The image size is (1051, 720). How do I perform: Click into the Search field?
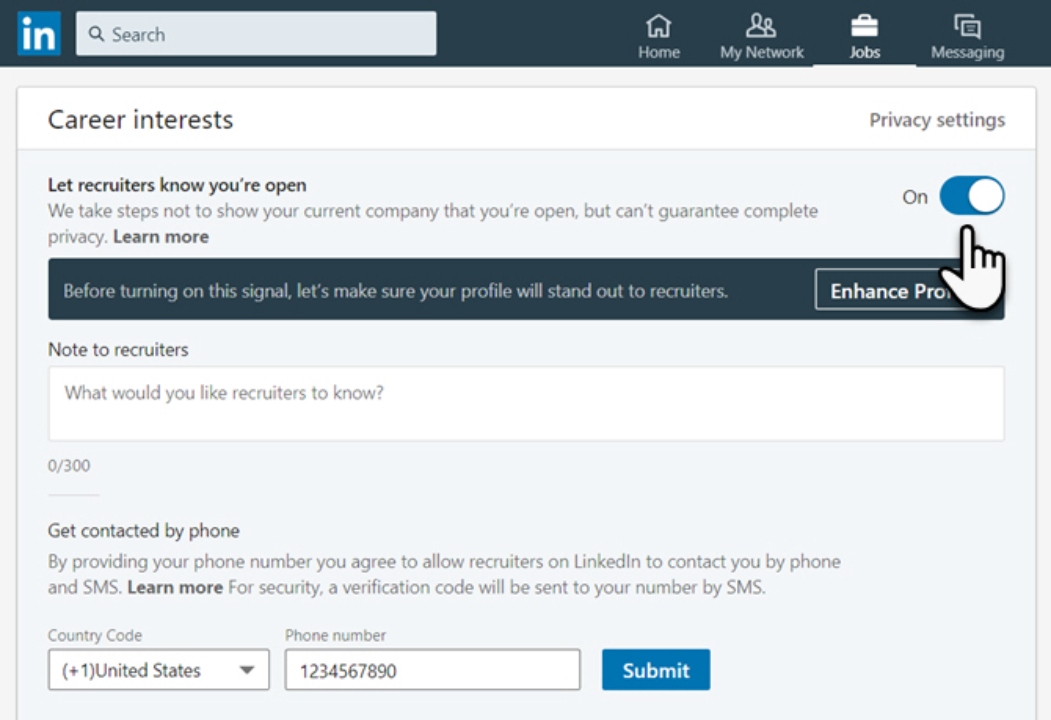256,34
